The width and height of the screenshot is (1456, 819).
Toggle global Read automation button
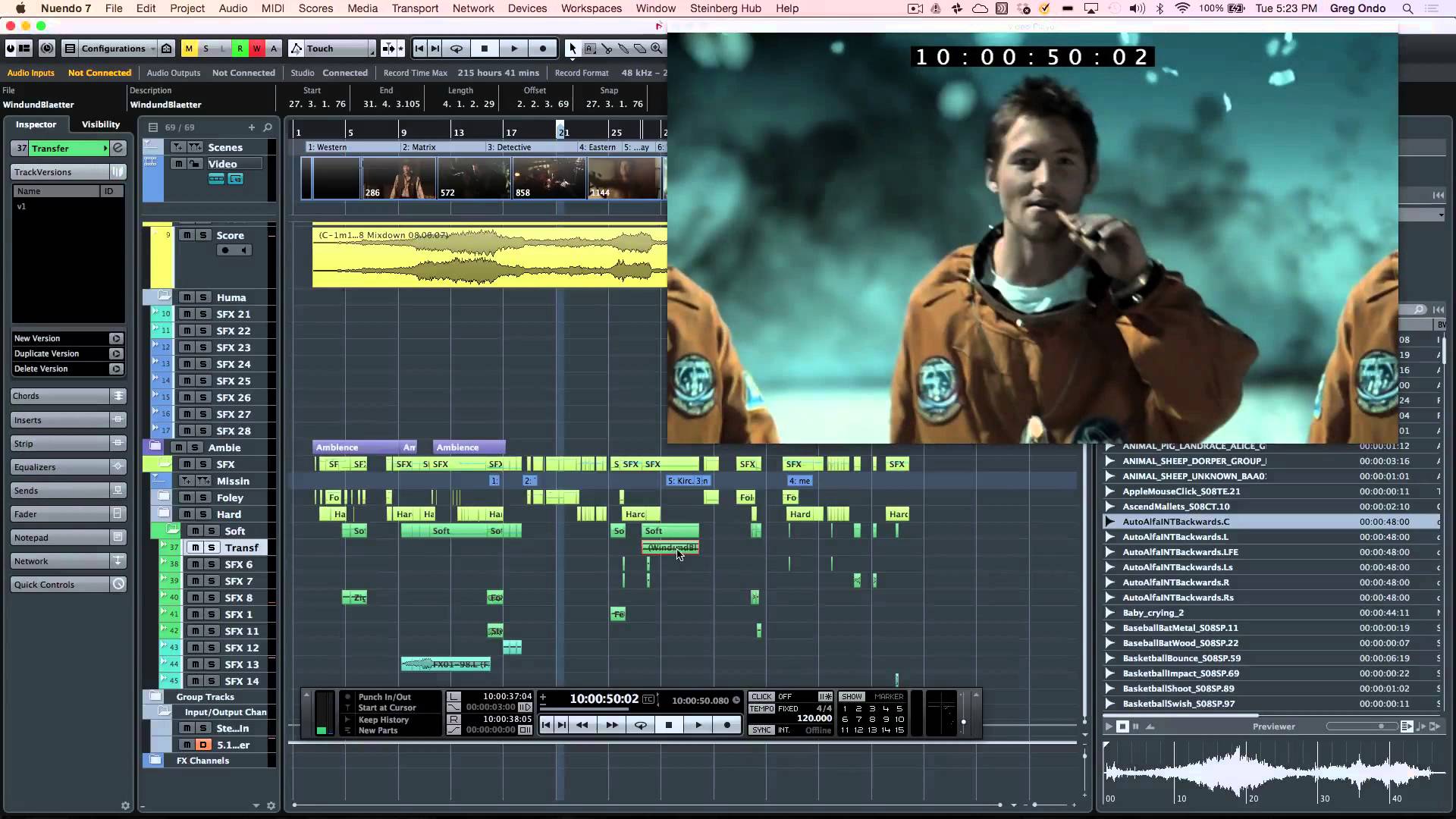tap(240, 49)
